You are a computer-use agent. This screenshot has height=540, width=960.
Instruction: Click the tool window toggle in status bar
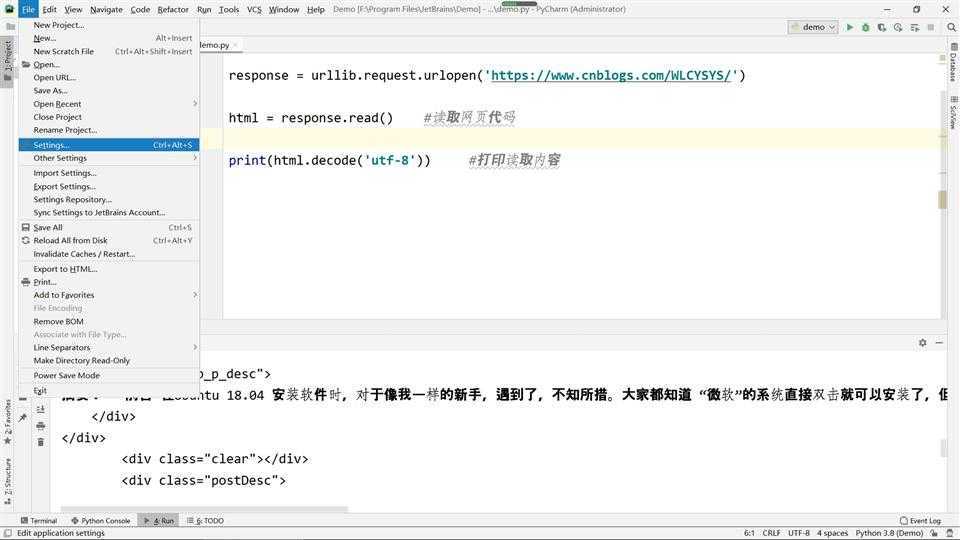coord(7,533)
